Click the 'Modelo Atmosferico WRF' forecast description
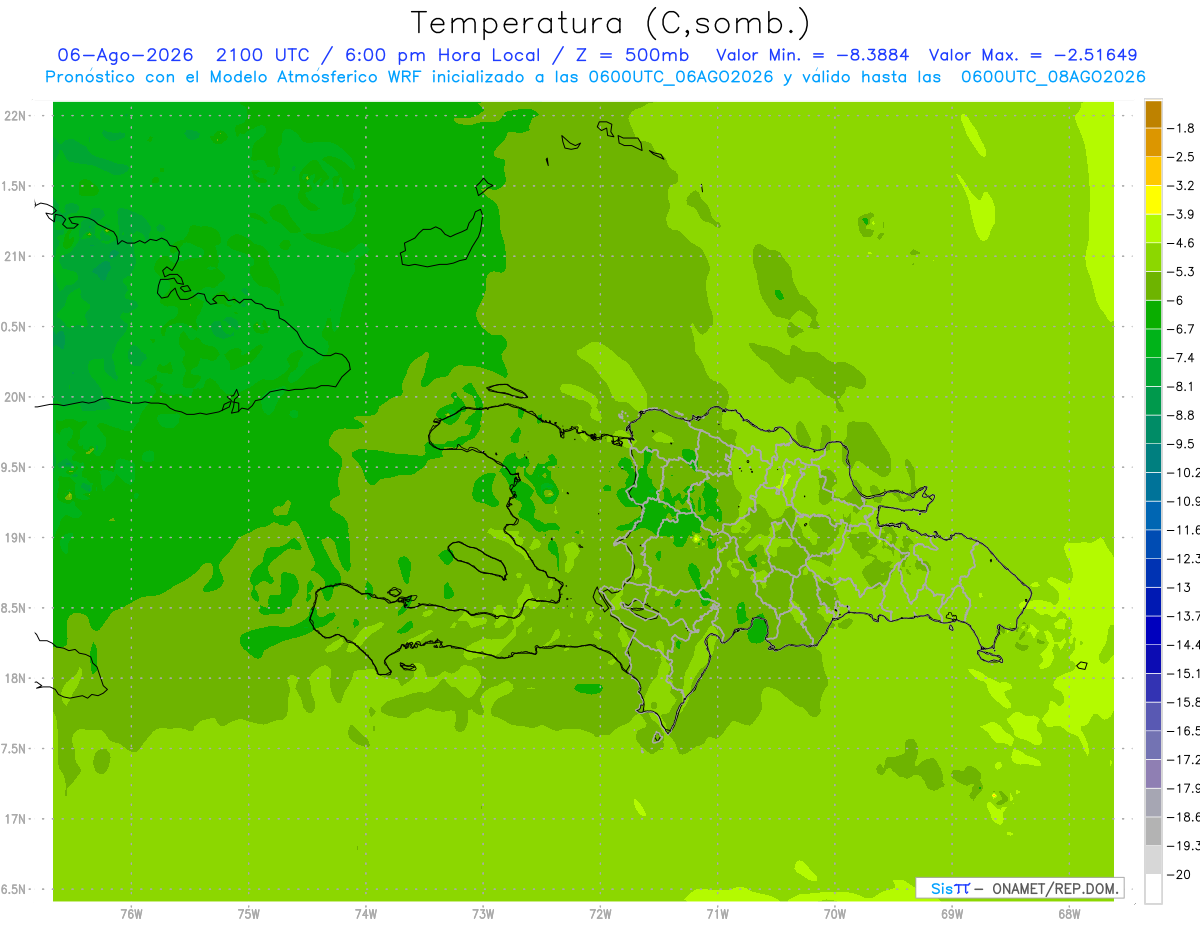Viewport: 1200px width, 927px height. coord(305,77)
